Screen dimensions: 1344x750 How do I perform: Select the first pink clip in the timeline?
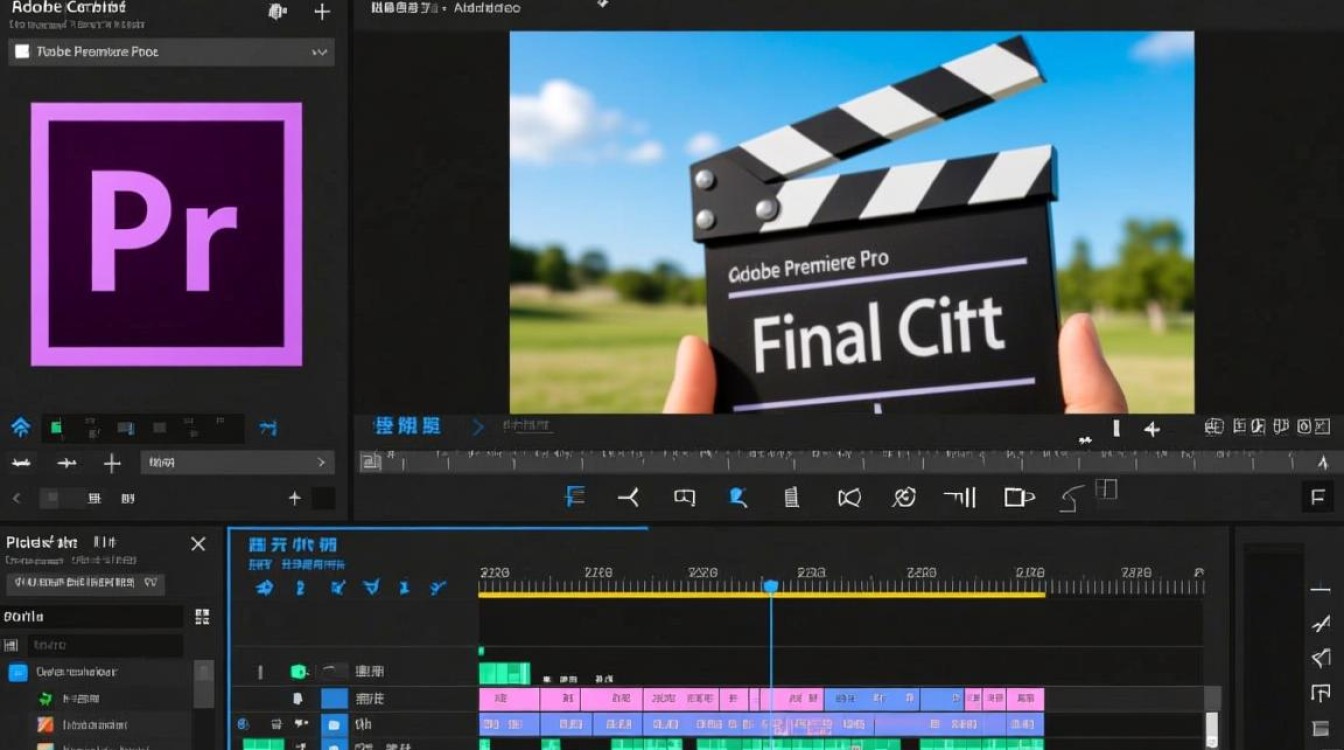(509, 698)
